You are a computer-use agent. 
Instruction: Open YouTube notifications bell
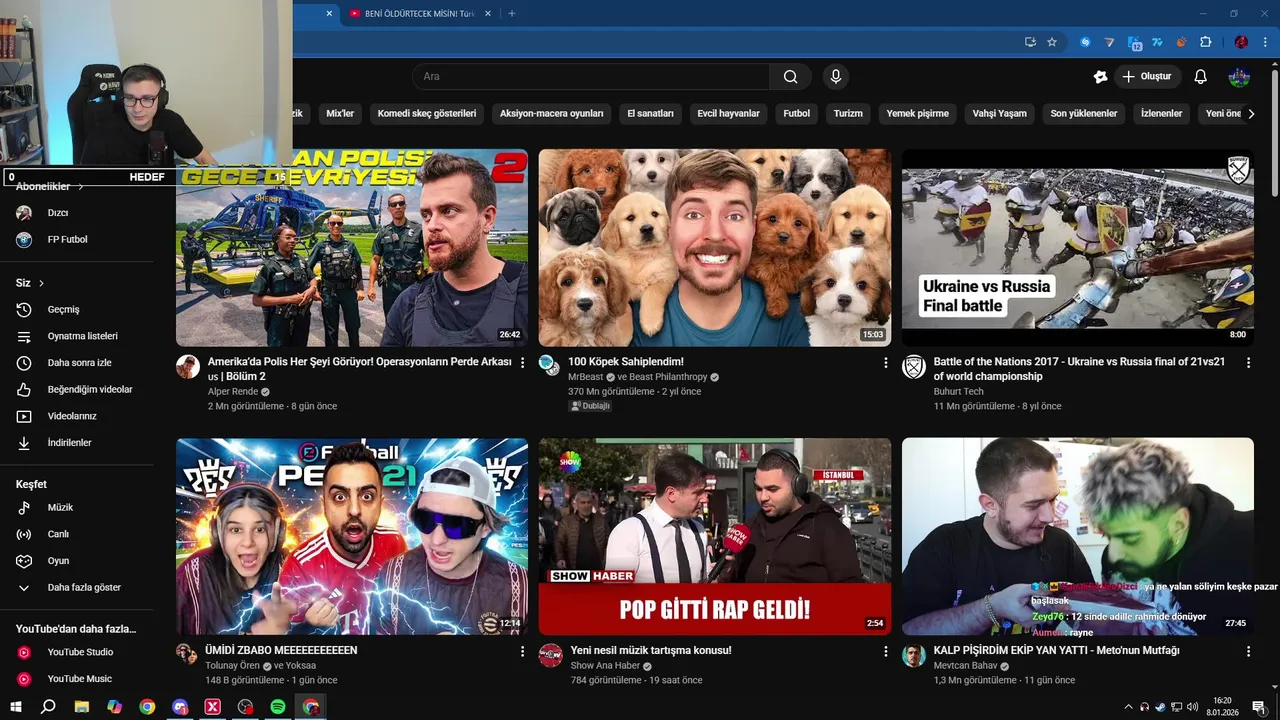click(x=1201, y=77)
